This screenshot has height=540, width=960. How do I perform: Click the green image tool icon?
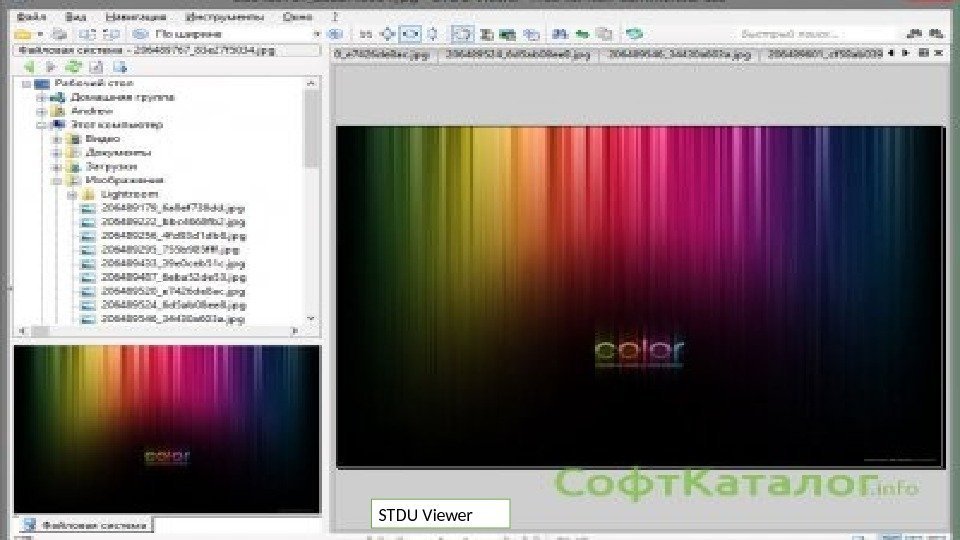click(x=508, y=34)
